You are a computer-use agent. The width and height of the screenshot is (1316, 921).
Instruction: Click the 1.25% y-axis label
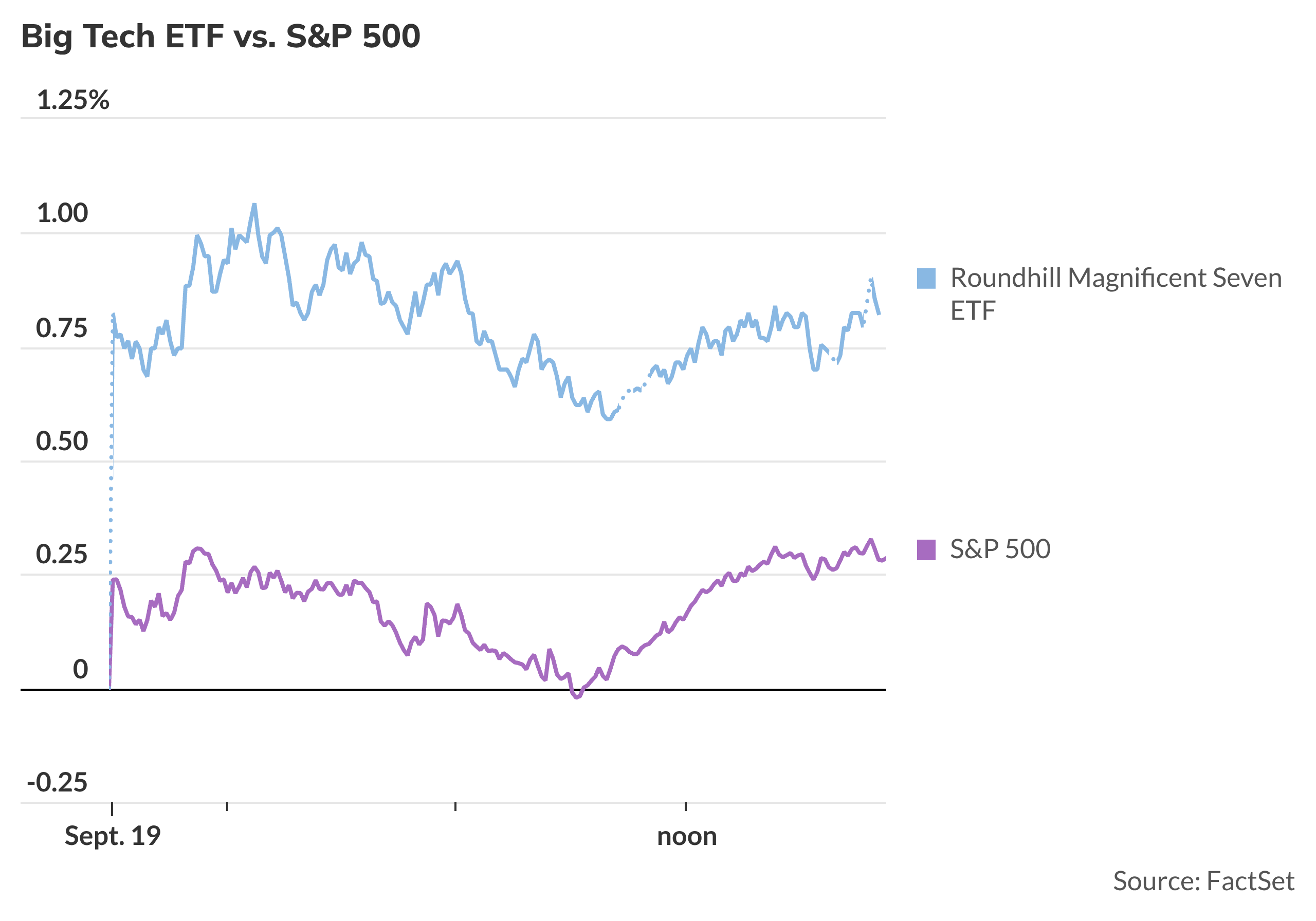pos(73,100)
